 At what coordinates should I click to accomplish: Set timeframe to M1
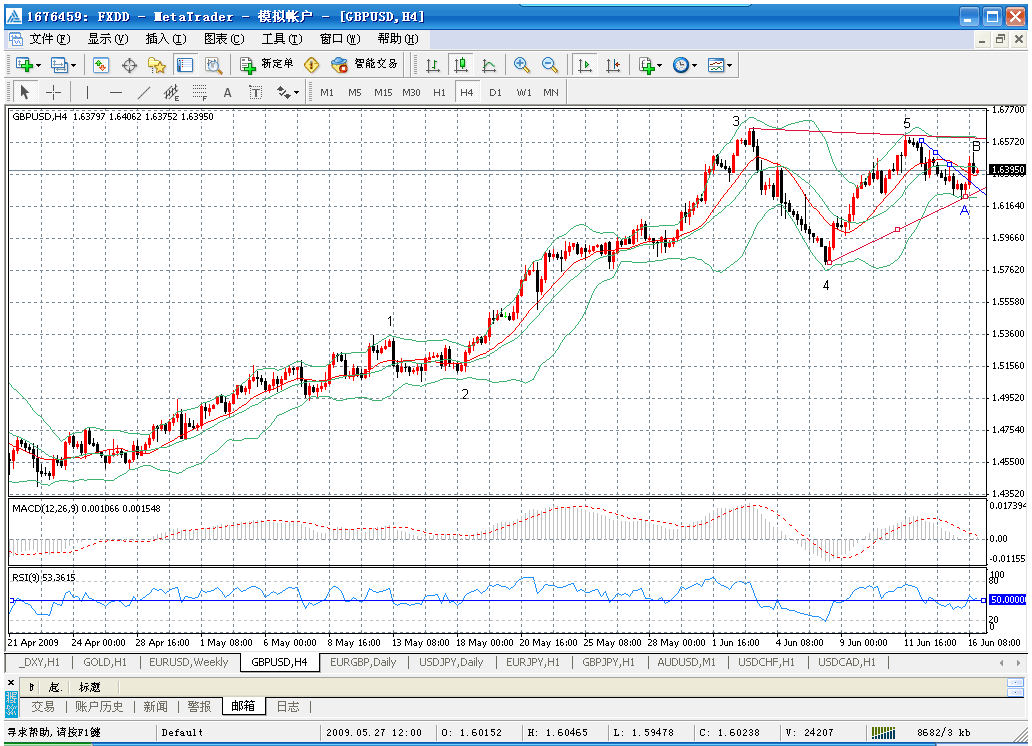327,92
